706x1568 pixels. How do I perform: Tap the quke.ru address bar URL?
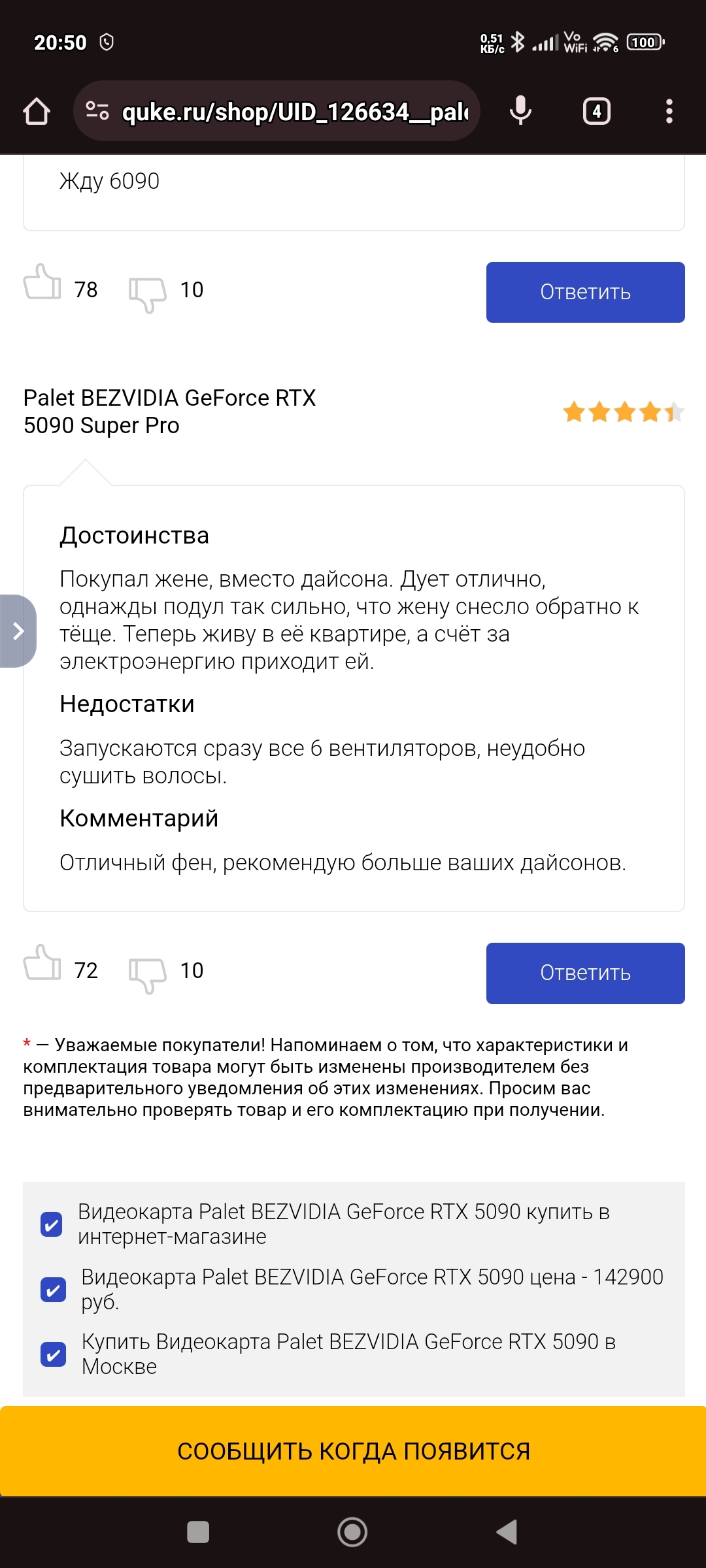pos(295,112)
